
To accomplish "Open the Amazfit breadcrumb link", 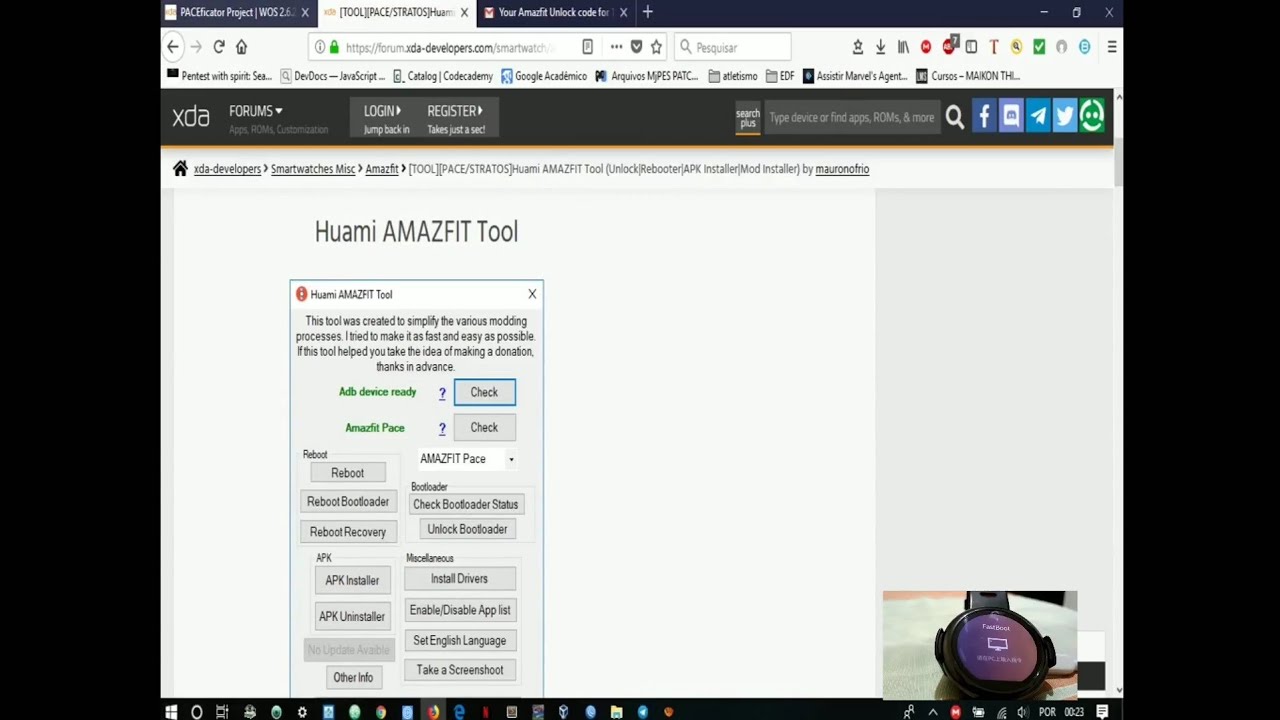I will pos(382,169).
